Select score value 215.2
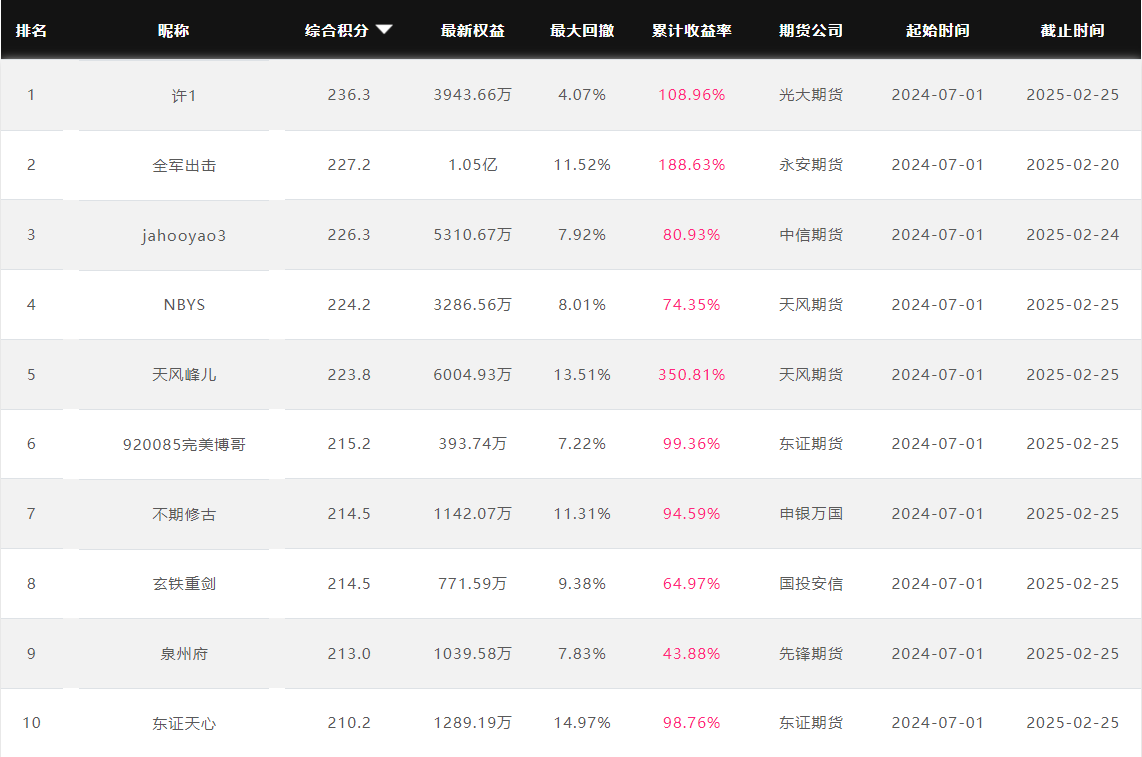 (349, 444)
